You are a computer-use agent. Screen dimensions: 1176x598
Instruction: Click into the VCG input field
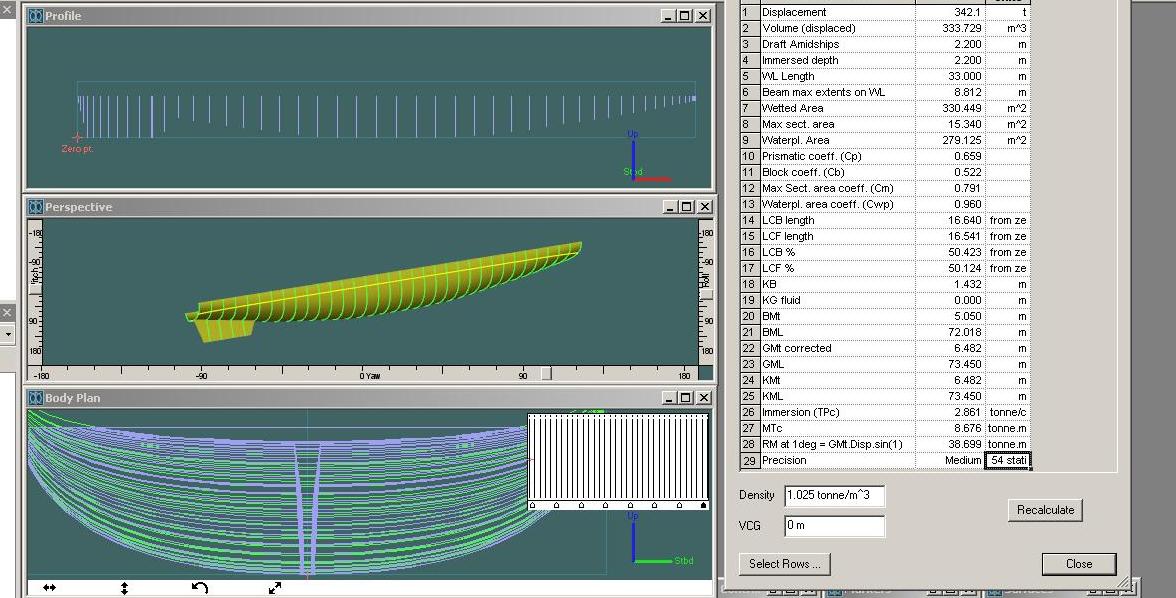point(834,525)
